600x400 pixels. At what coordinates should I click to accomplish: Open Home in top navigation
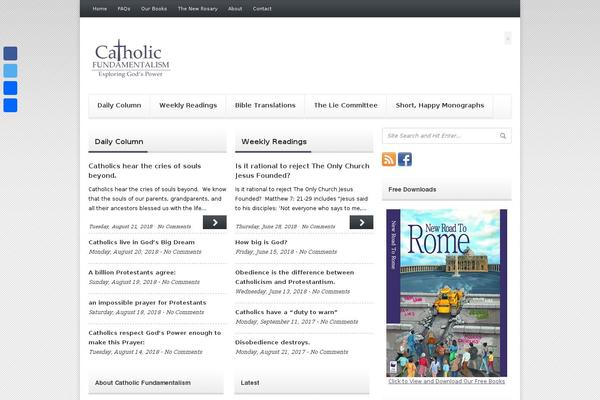click(x=99, y=8)
